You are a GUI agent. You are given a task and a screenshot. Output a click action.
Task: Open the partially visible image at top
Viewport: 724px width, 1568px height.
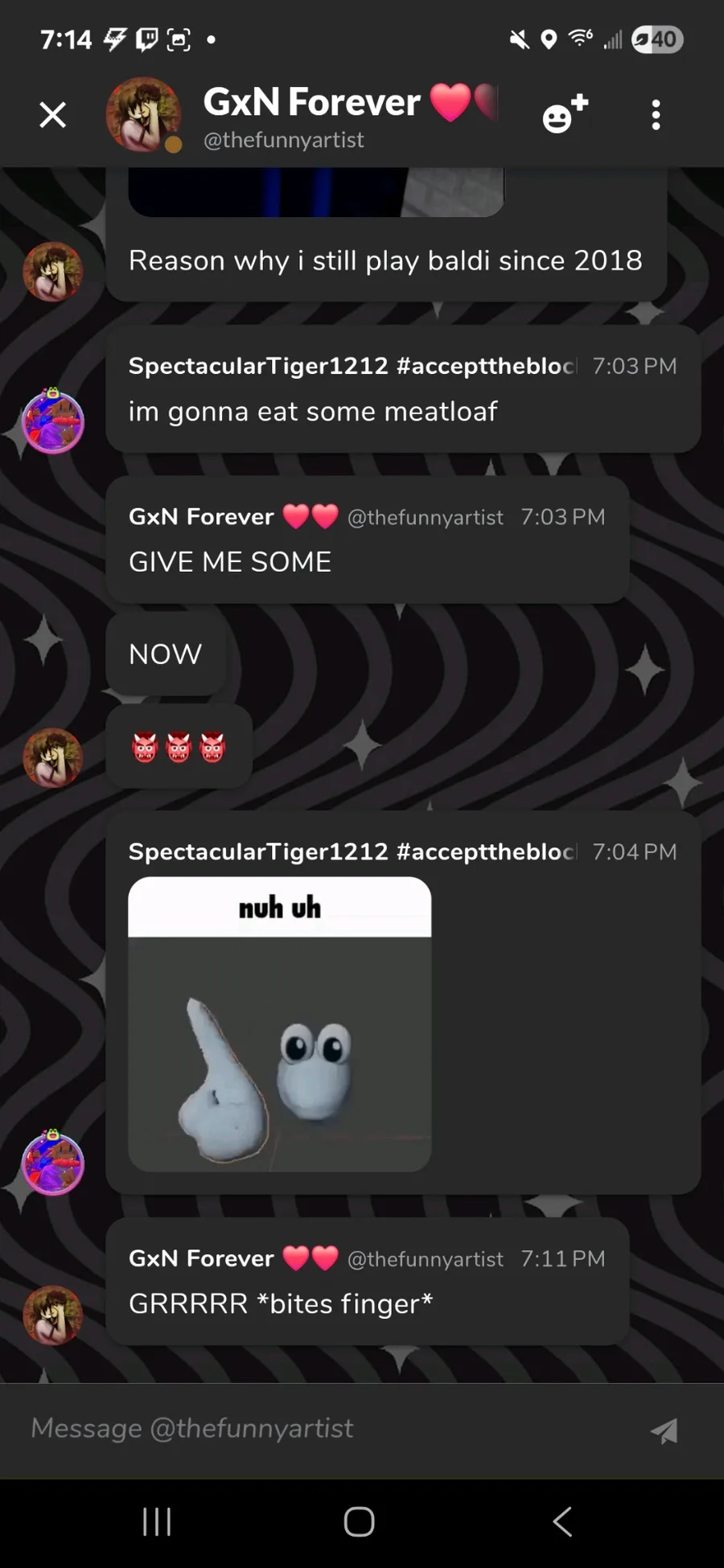(x=316, y=191)
